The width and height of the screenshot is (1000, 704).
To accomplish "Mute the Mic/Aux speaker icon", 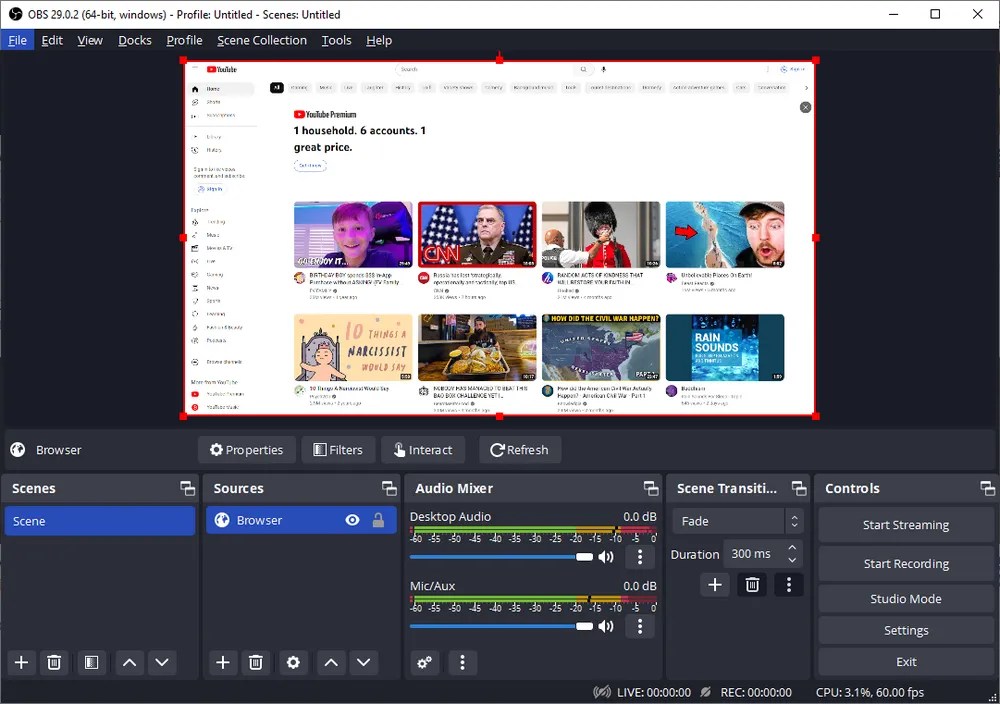I will [x=606, y=626].
